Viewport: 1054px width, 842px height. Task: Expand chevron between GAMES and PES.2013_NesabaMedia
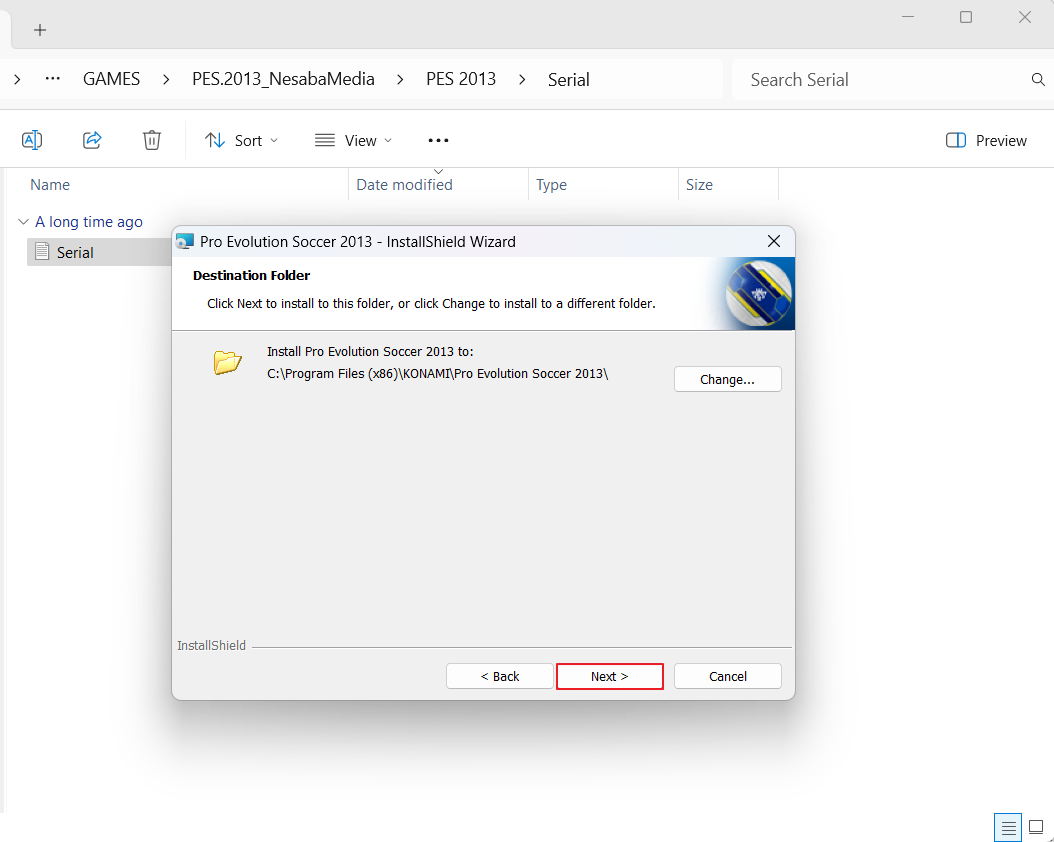coord(166,80)
